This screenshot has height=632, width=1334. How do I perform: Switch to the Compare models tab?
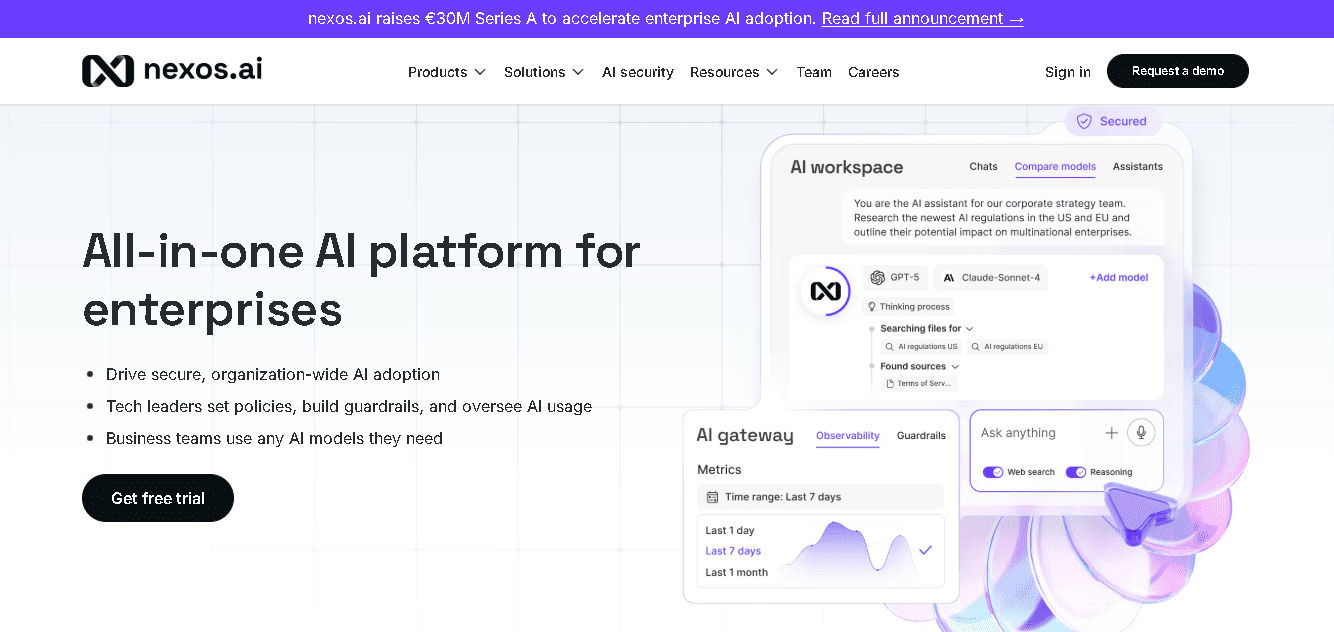pyautogui.click(x=1055, y=167)
